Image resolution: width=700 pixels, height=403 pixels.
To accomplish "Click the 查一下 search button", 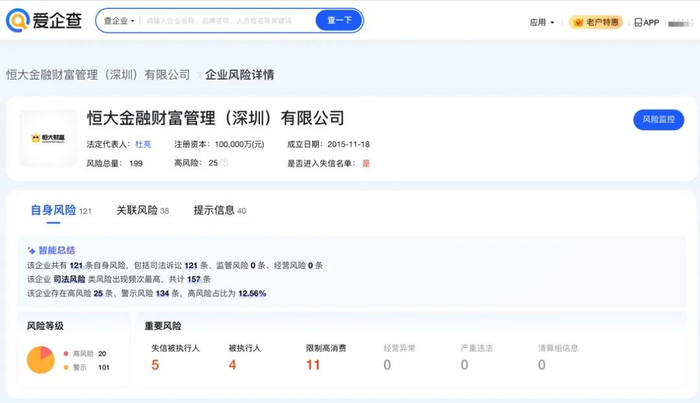I will pyautogui.click(x=339, y=21).
